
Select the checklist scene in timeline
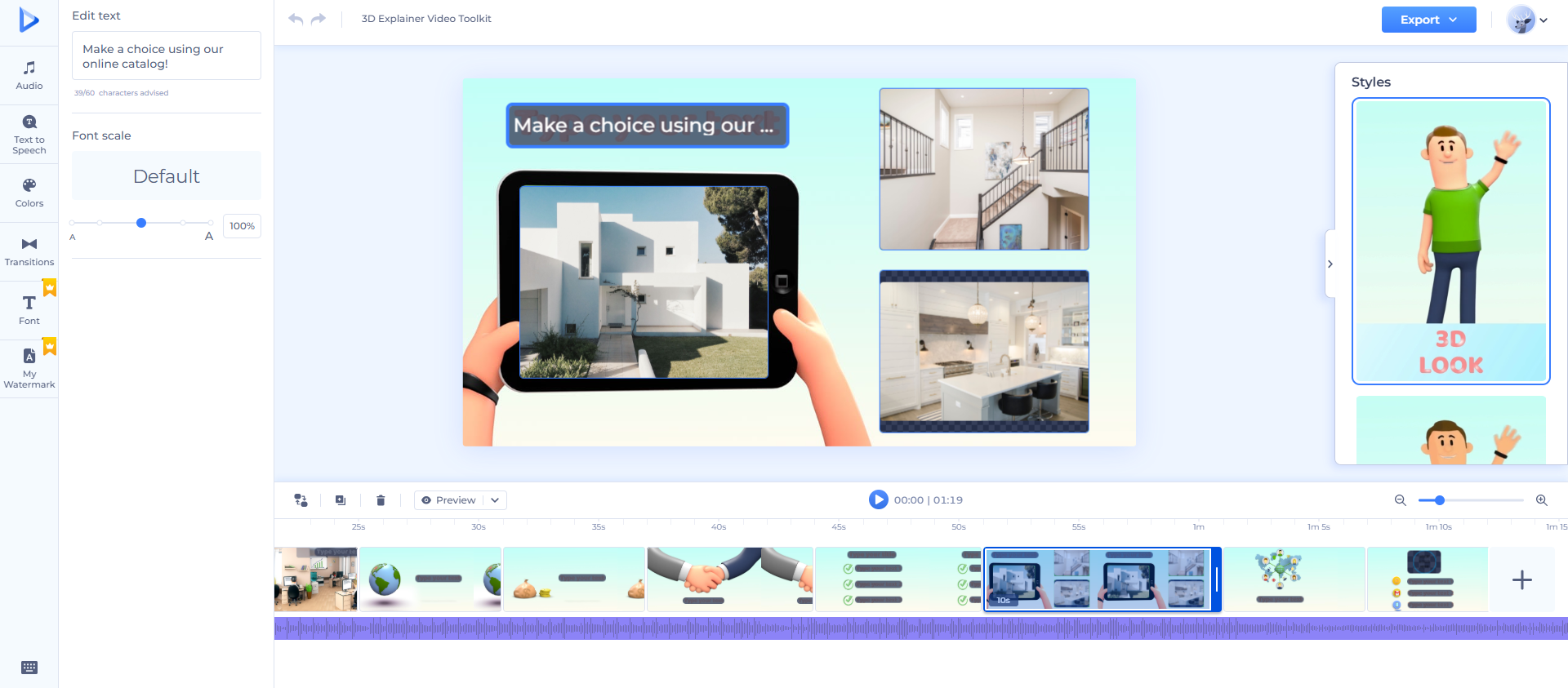pos(898,579)
